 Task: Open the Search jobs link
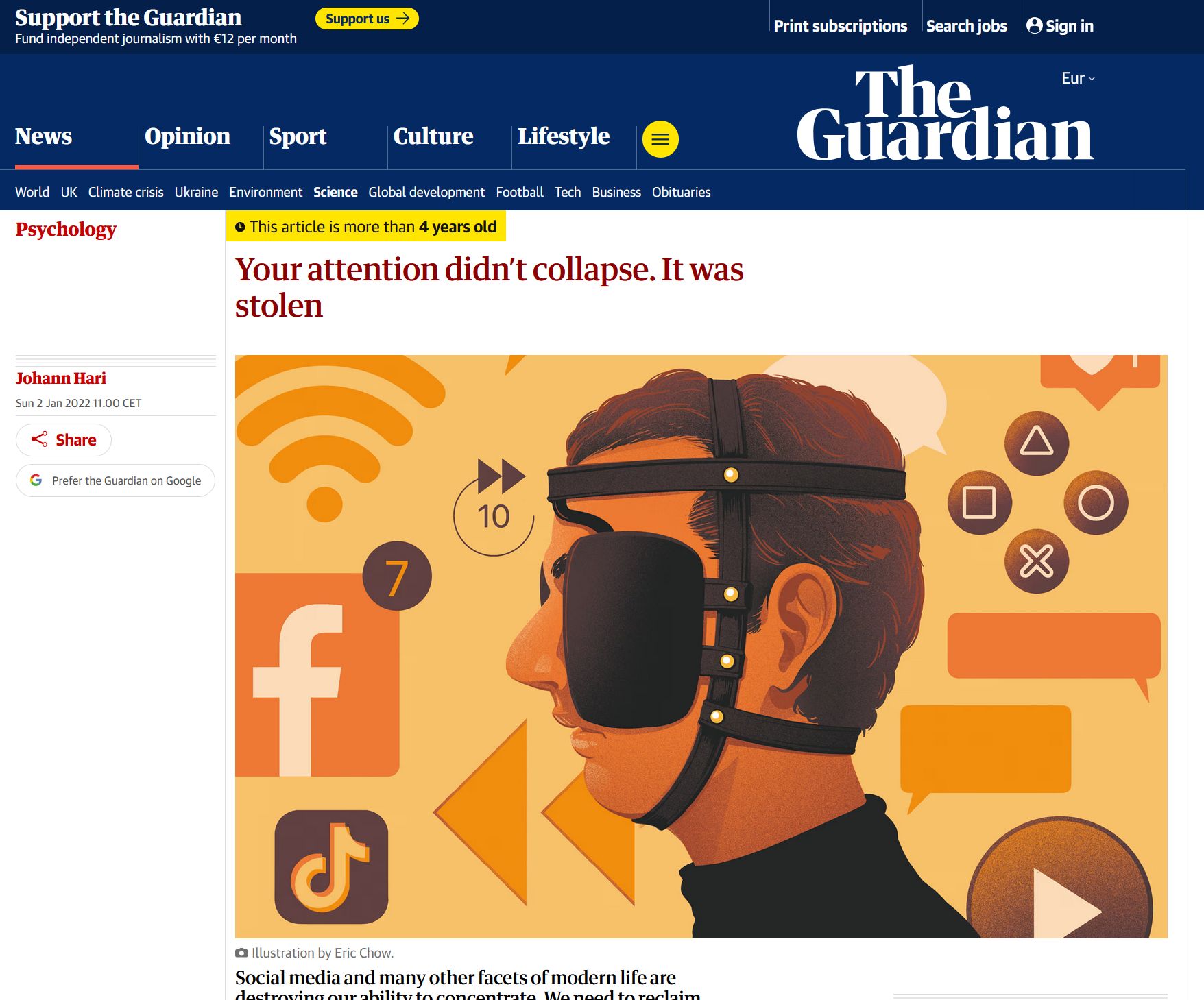pos(966,26)
